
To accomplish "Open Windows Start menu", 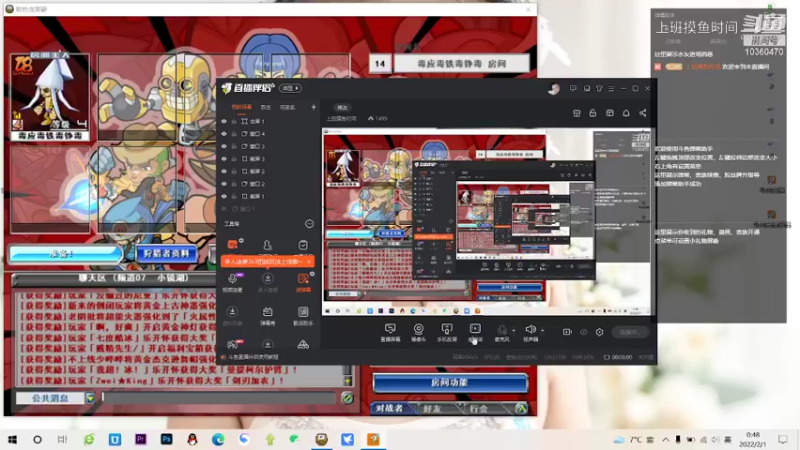I will [x=12, y=439].
